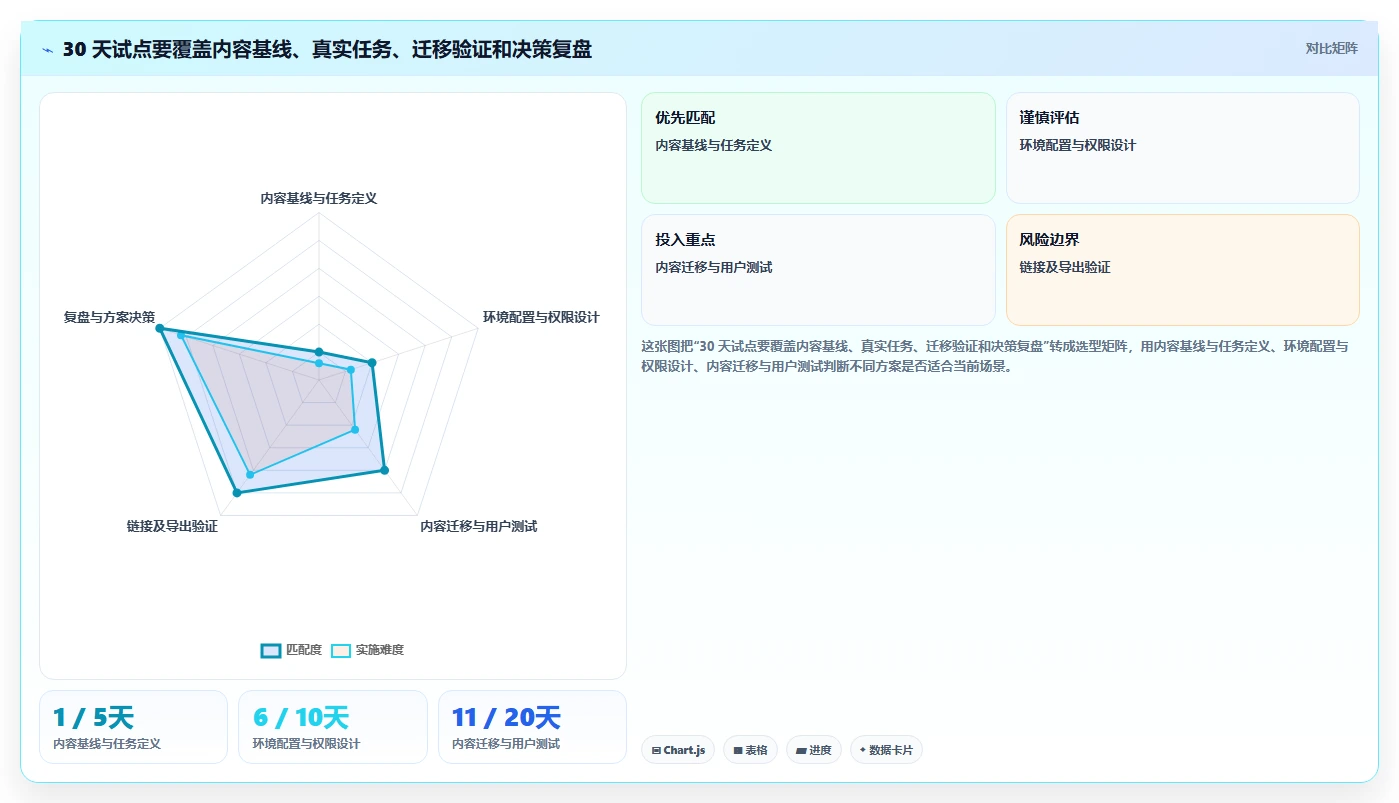The image size is (1399, 803).
Task: Click 链接及导出验证 text inside 风险边界 card
Action: [x=1065, y=267]
